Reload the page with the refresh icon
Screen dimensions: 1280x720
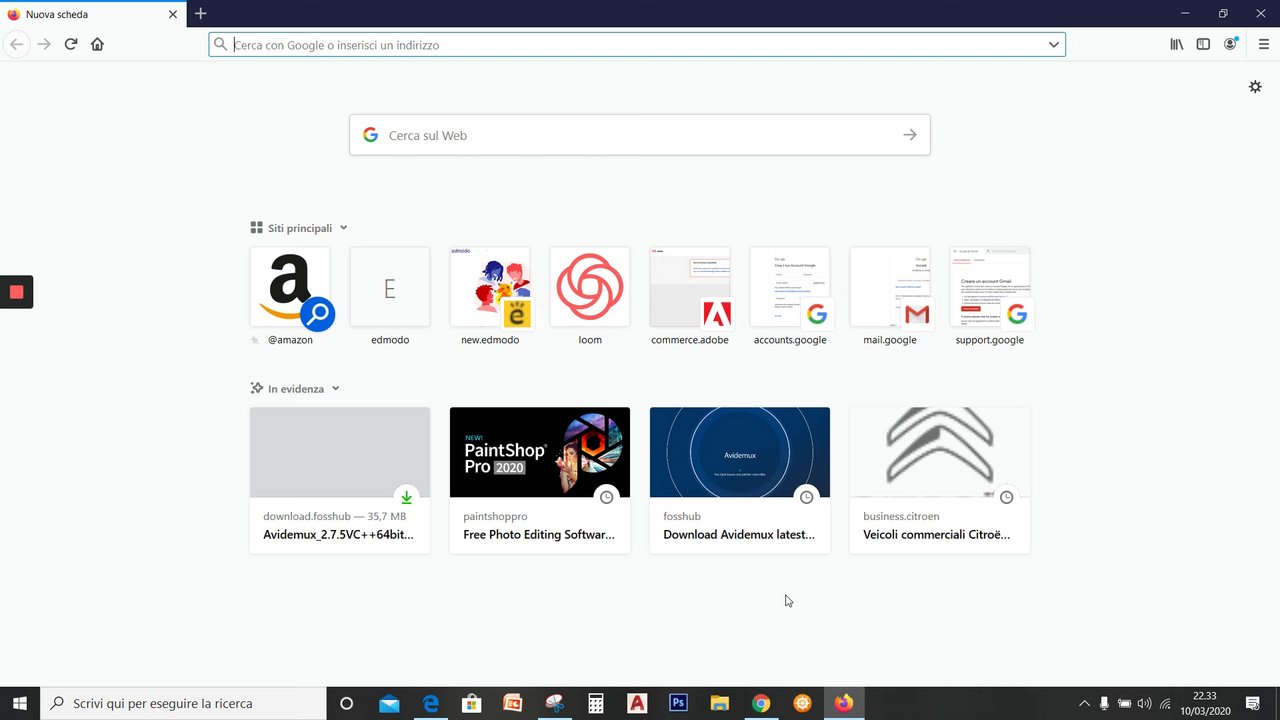71,44
